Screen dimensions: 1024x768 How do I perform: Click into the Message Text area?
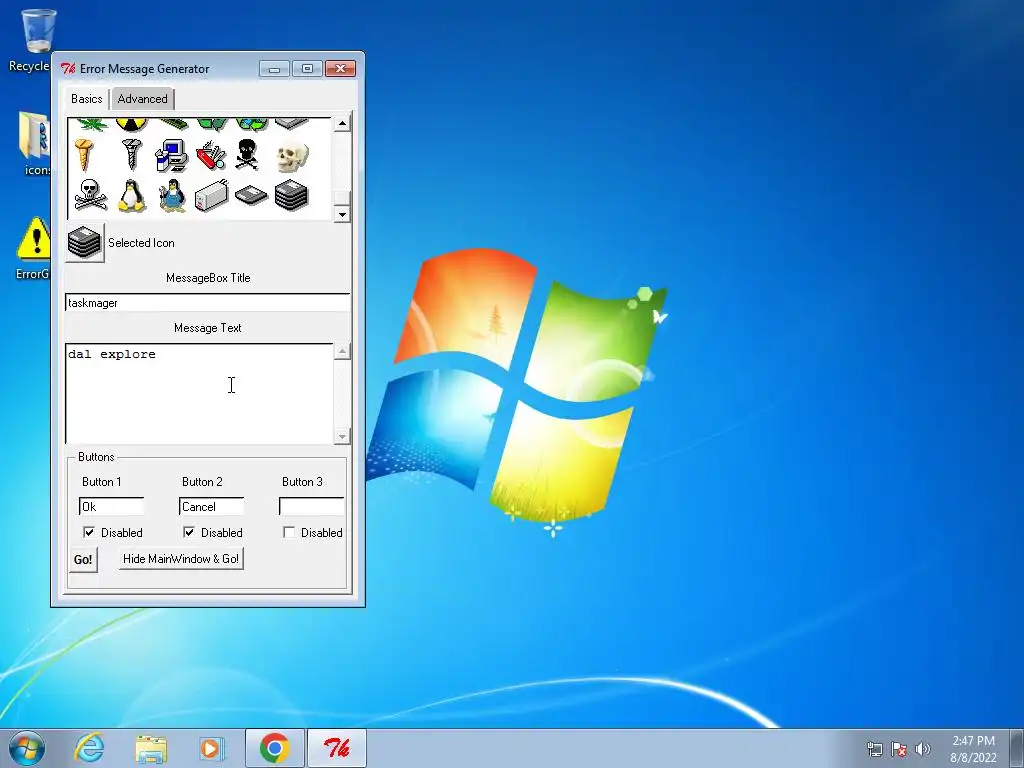click(199, 394)
